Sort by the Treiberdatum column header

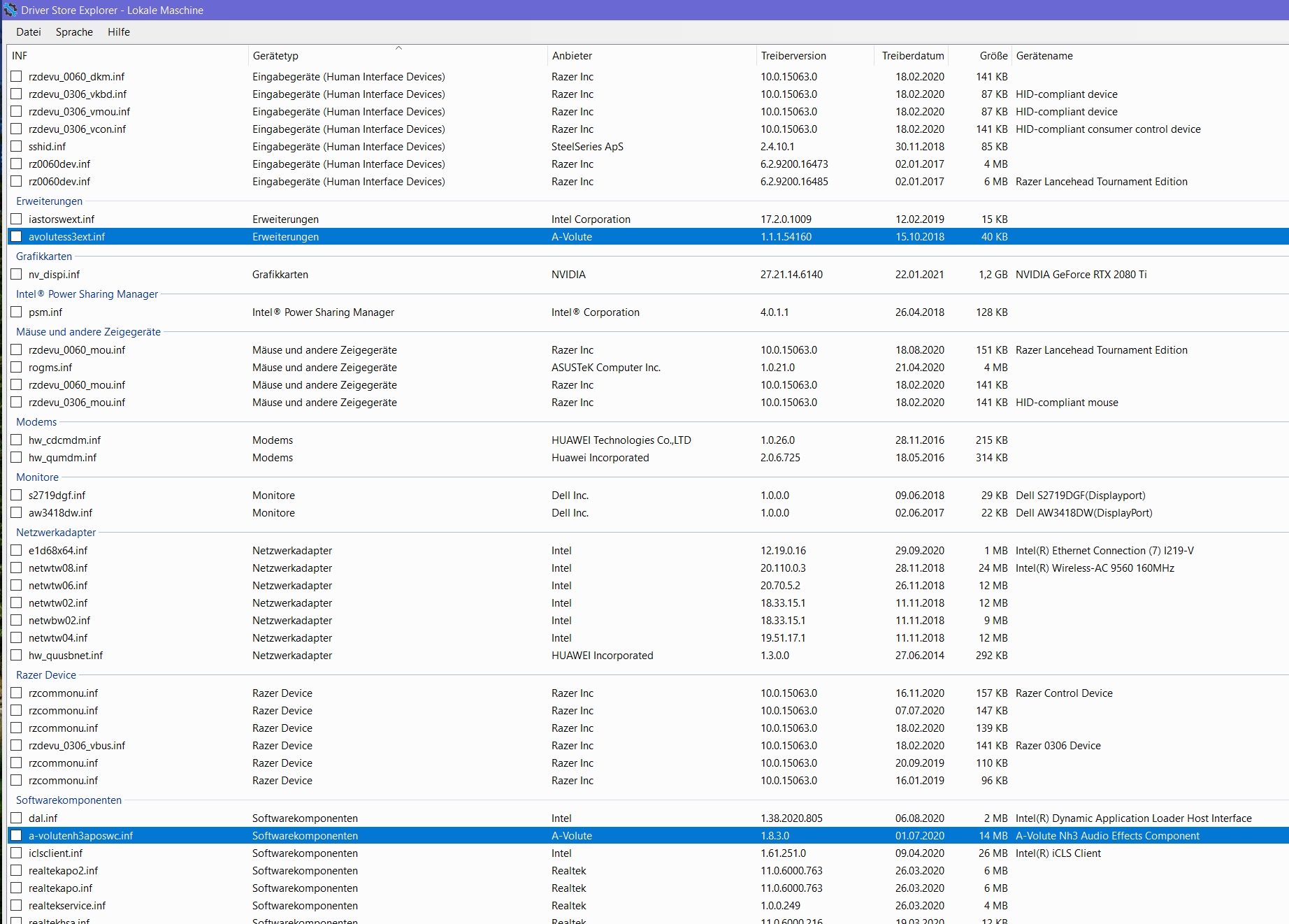point(912,56)
